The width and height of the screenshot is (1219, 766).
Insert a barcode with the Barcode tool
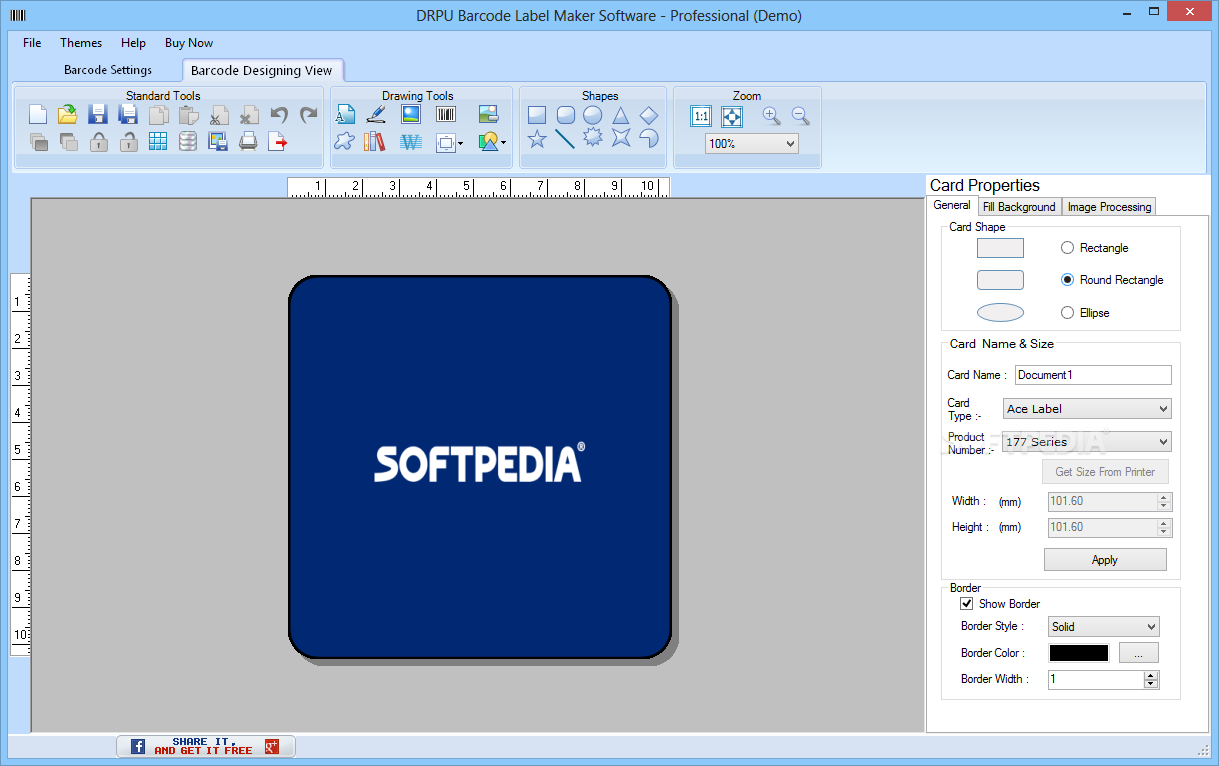446,114
